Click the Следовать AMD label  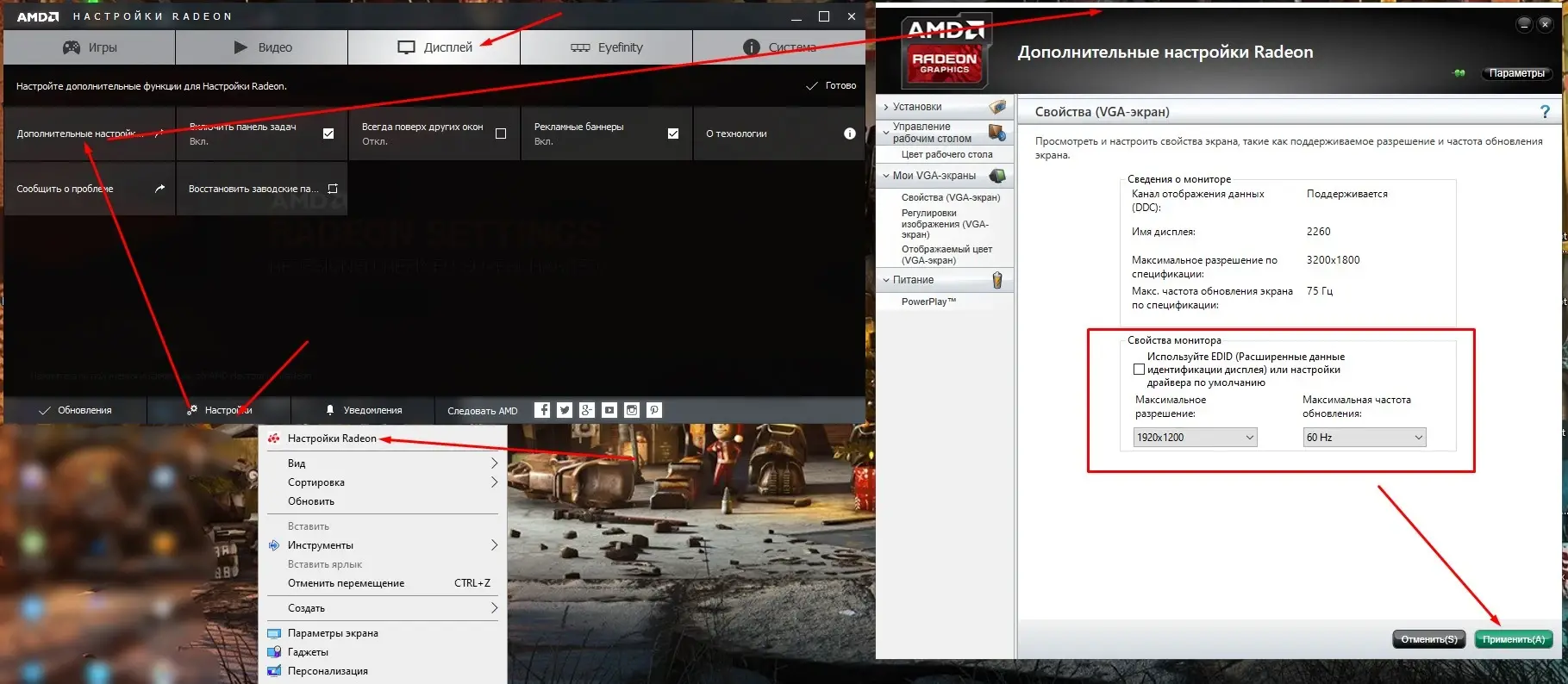click(x=483, y=411)
